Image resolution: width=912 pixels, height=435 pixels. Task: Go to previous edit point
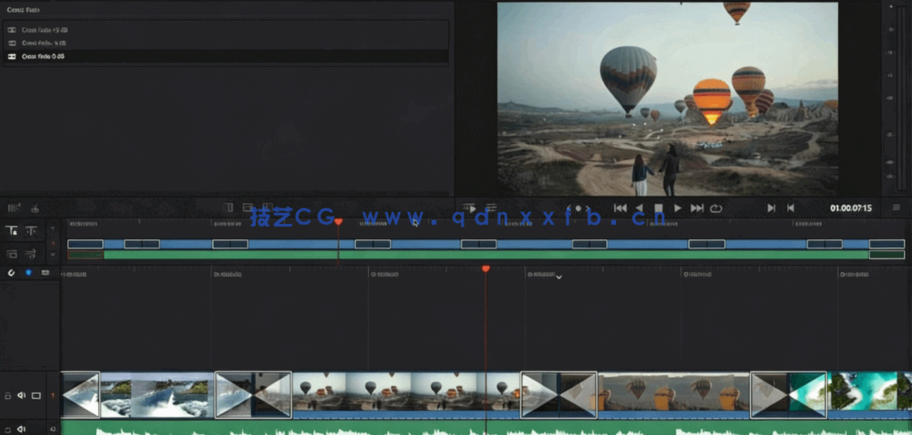click(x=790, y=208)
